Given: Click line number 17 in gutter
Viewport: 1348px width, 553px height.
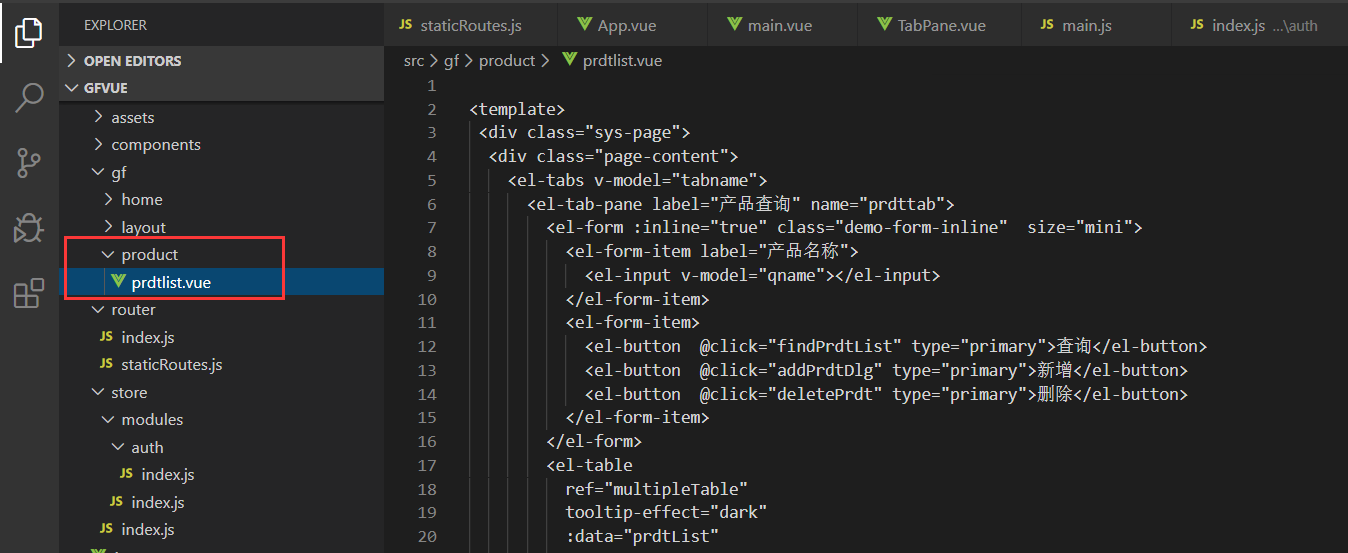Looking at the screenshot, I should [428, 465].
